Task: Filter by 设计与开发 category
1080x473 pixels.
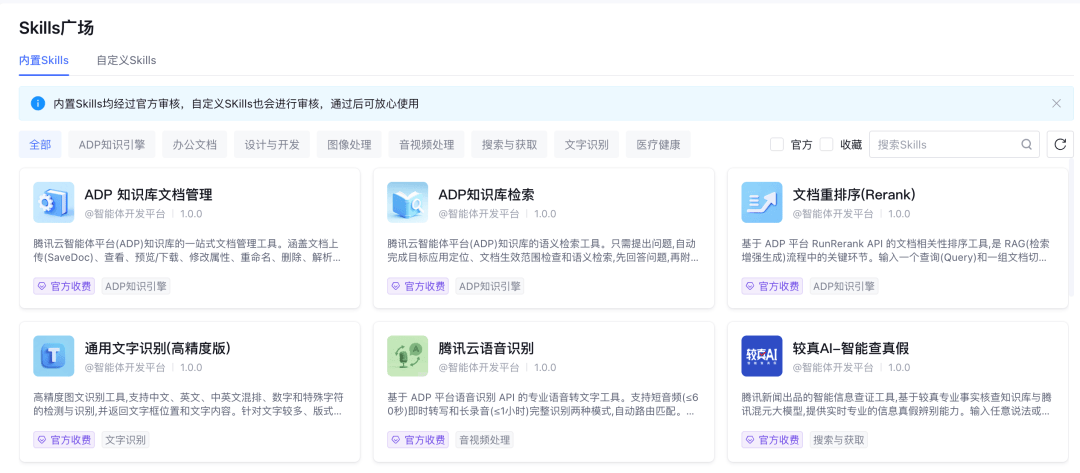Action: coord(272,145)
